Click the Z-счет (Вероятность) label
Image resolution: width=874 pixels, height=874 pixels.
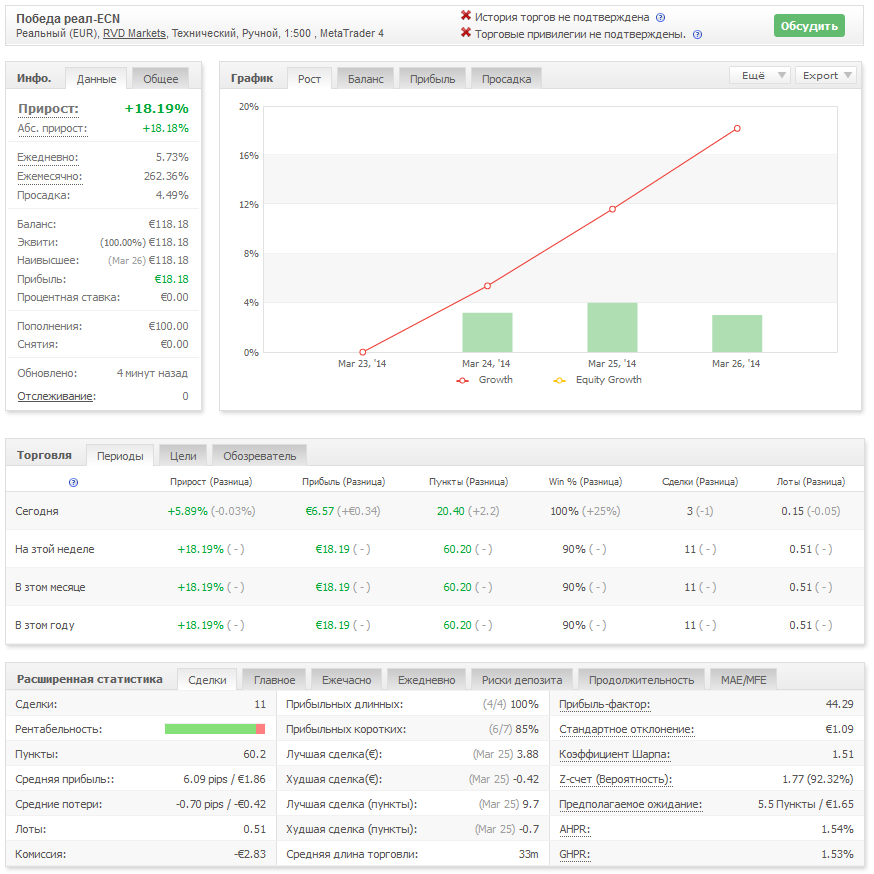(x=616, y=780)
